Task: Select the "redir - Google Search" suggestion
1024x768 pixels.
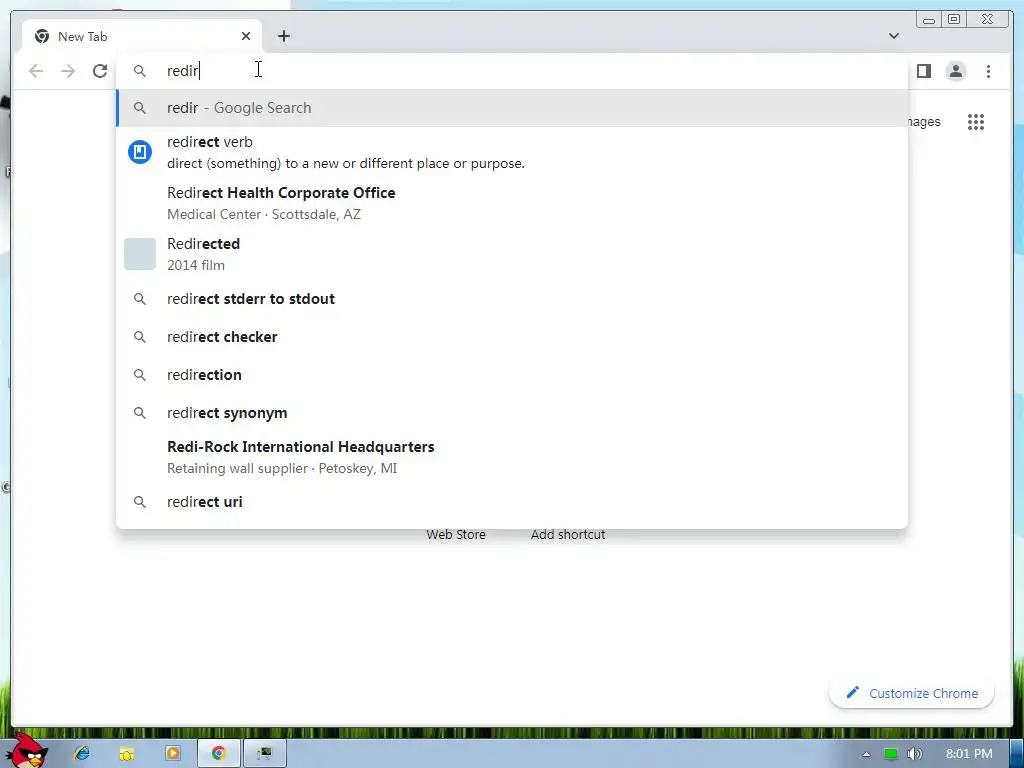Action: pyautogui.click(x=512, y=108)
